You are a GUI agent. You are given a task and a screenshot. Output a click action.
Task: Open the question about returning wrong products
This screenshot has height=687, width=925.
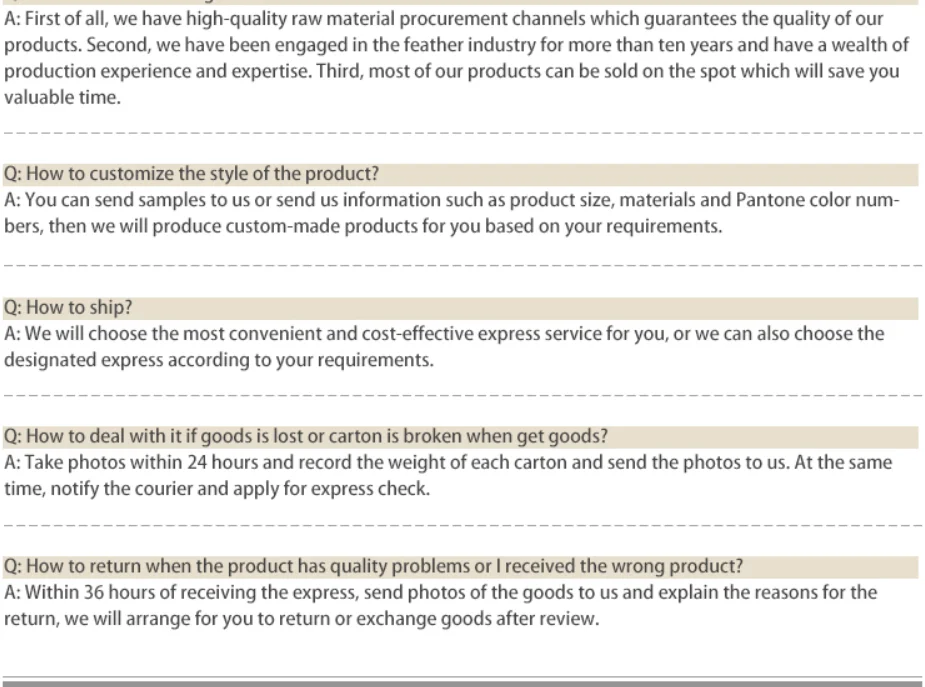374,566
